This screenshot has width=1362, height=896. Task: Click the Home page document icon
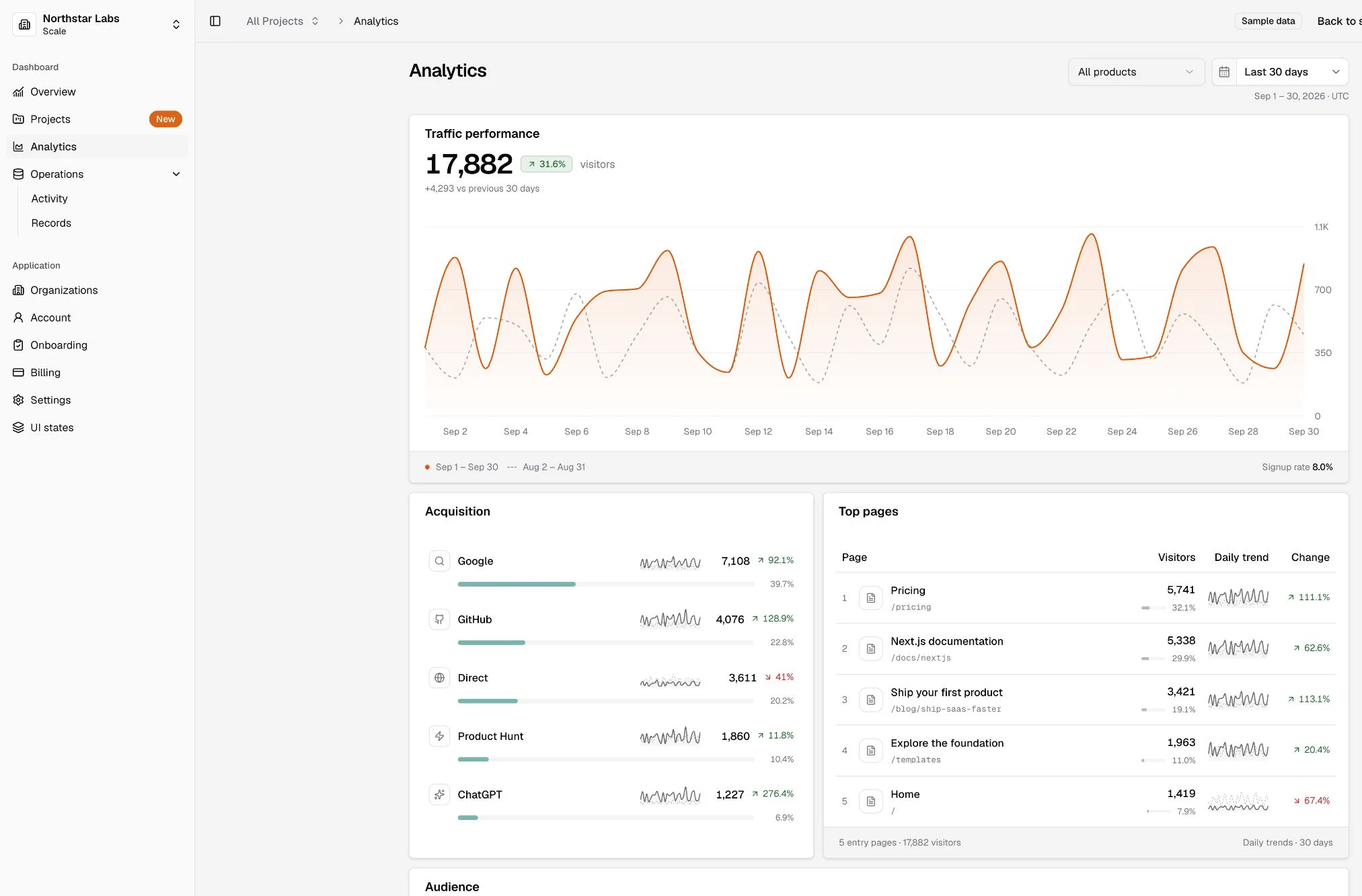point(871,801)
